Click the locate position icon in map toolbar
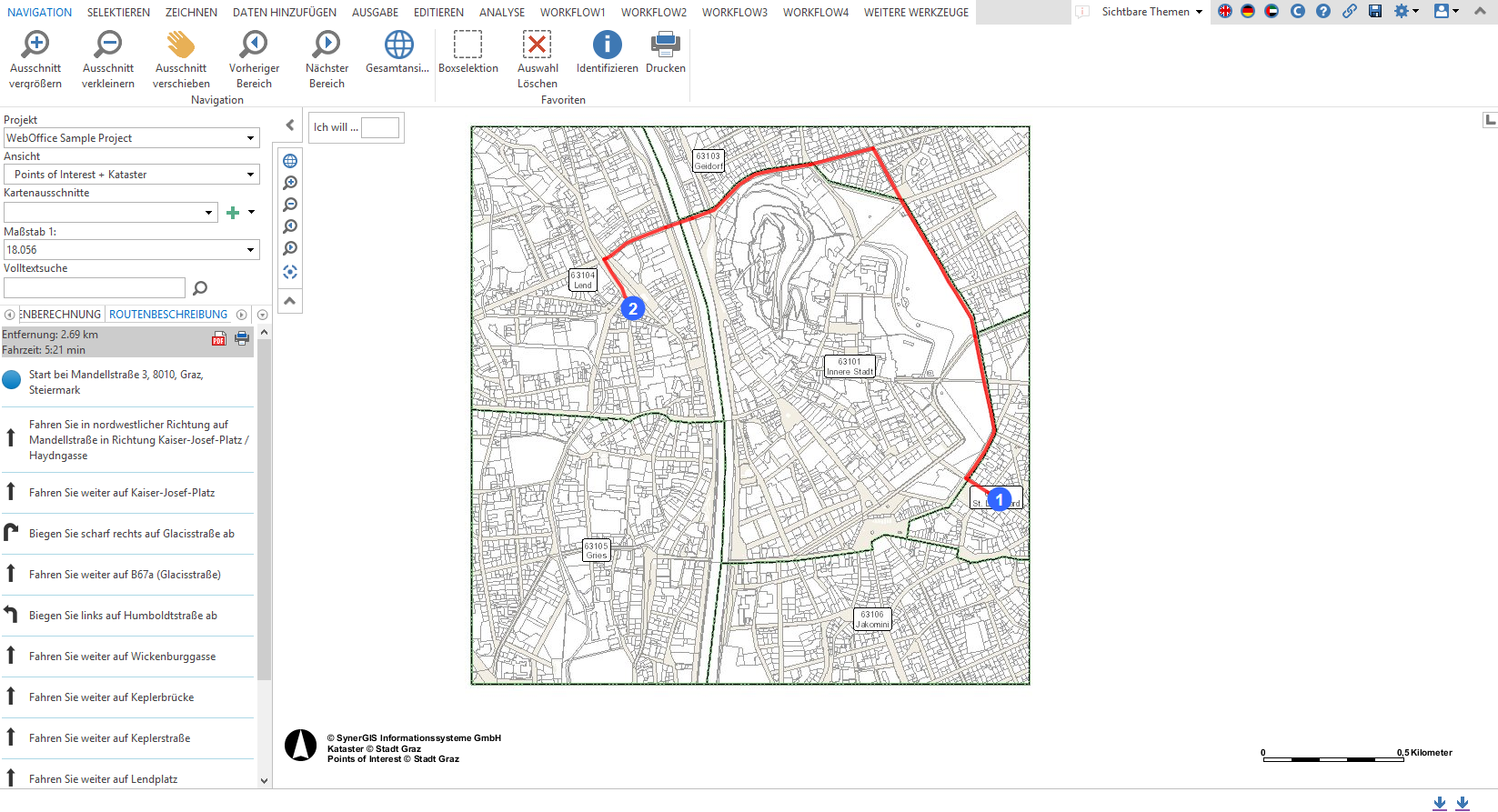This screenshot has height=812, width=1498. click(x=290, y=272)
